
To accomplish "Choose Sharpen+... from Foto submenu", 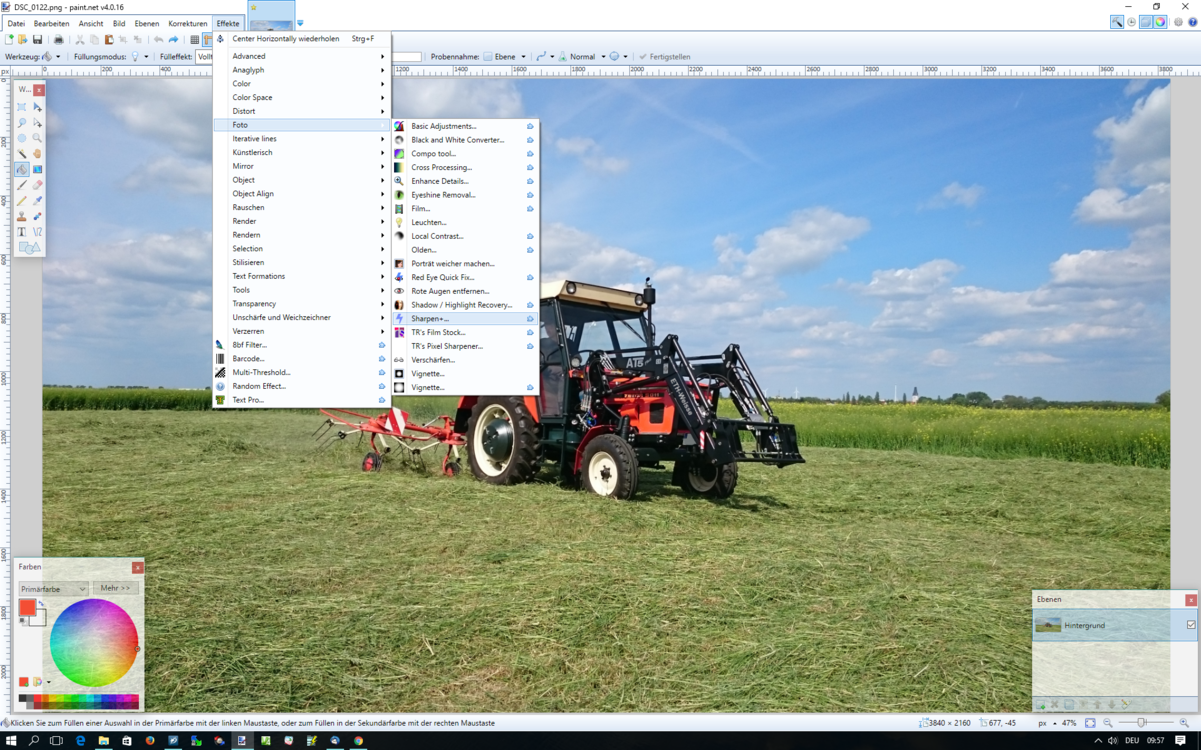I will pyautogui.click(x=465, y=318).
